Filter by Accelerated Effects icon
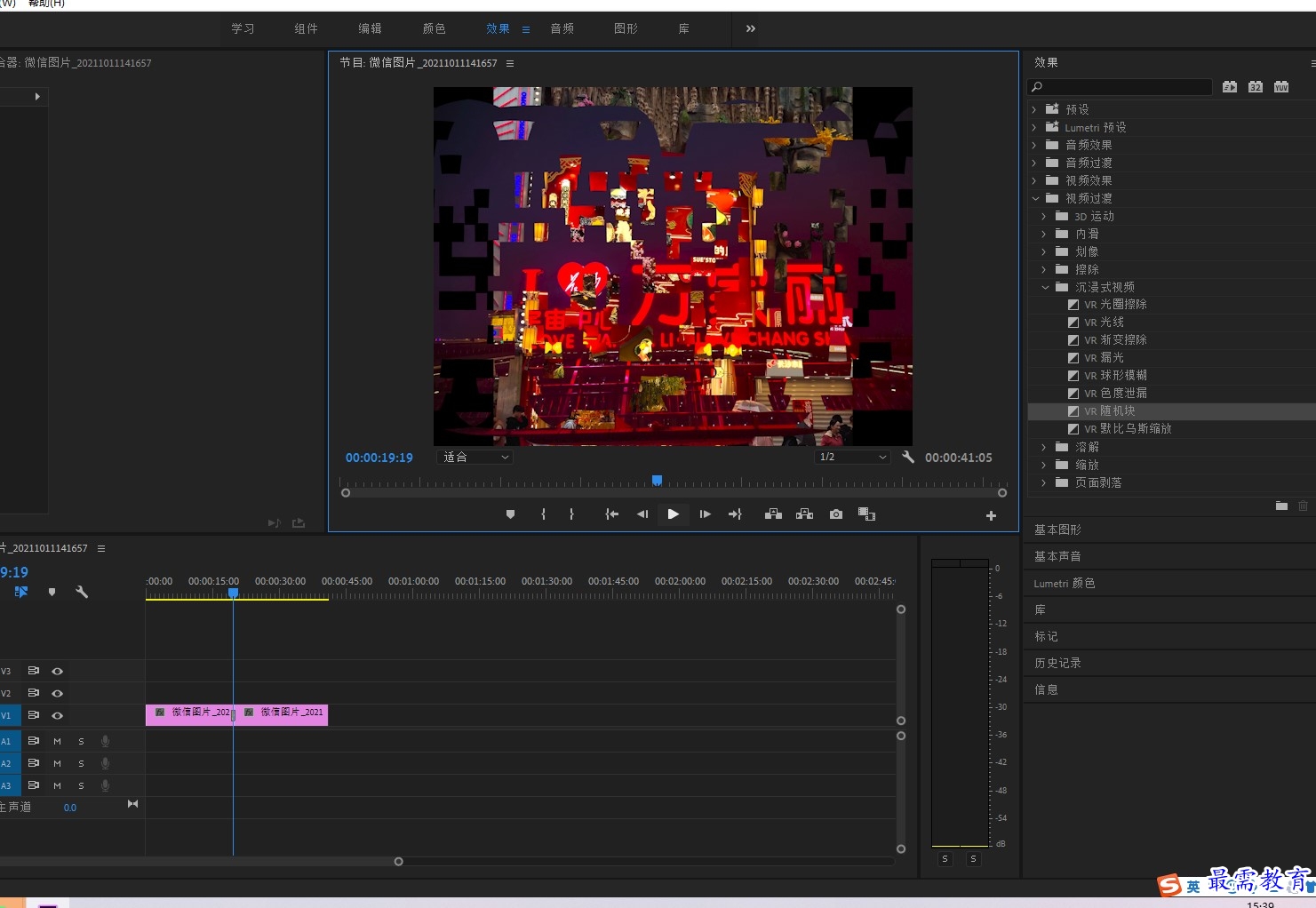 click(x=1230, y=87)
